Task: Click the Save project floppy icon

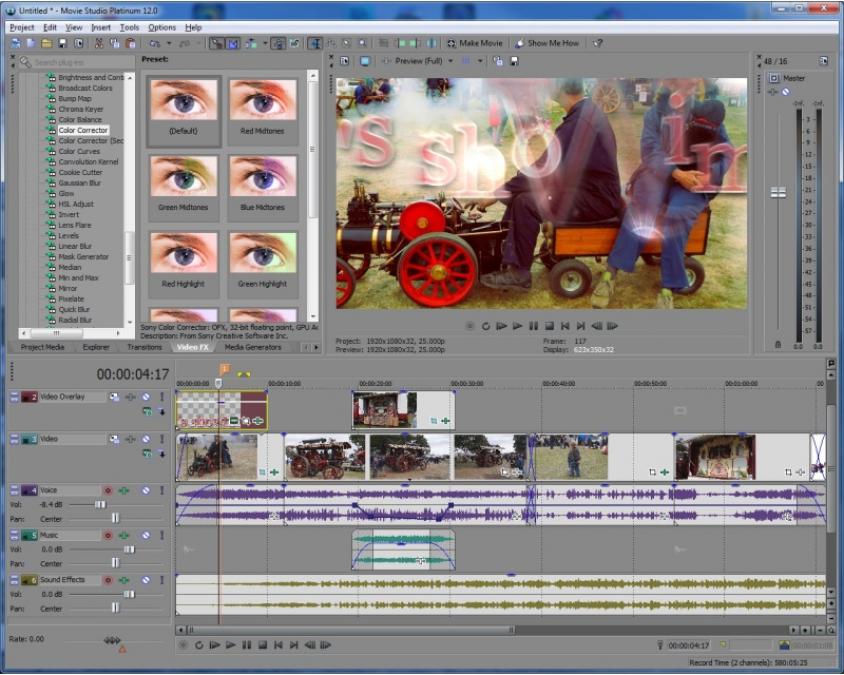Action: coord(62,43)
